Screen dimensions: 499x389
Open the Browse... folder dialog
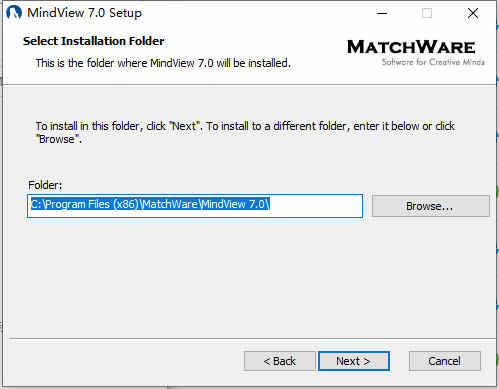point(431,206)
